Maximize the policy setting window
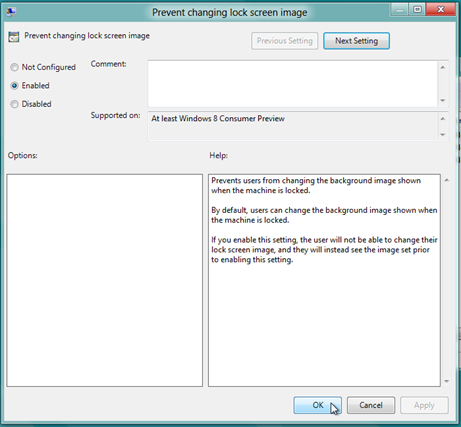The height and width of the screenshot is (427, 461). pyautogui.click(x=418, y=9)
